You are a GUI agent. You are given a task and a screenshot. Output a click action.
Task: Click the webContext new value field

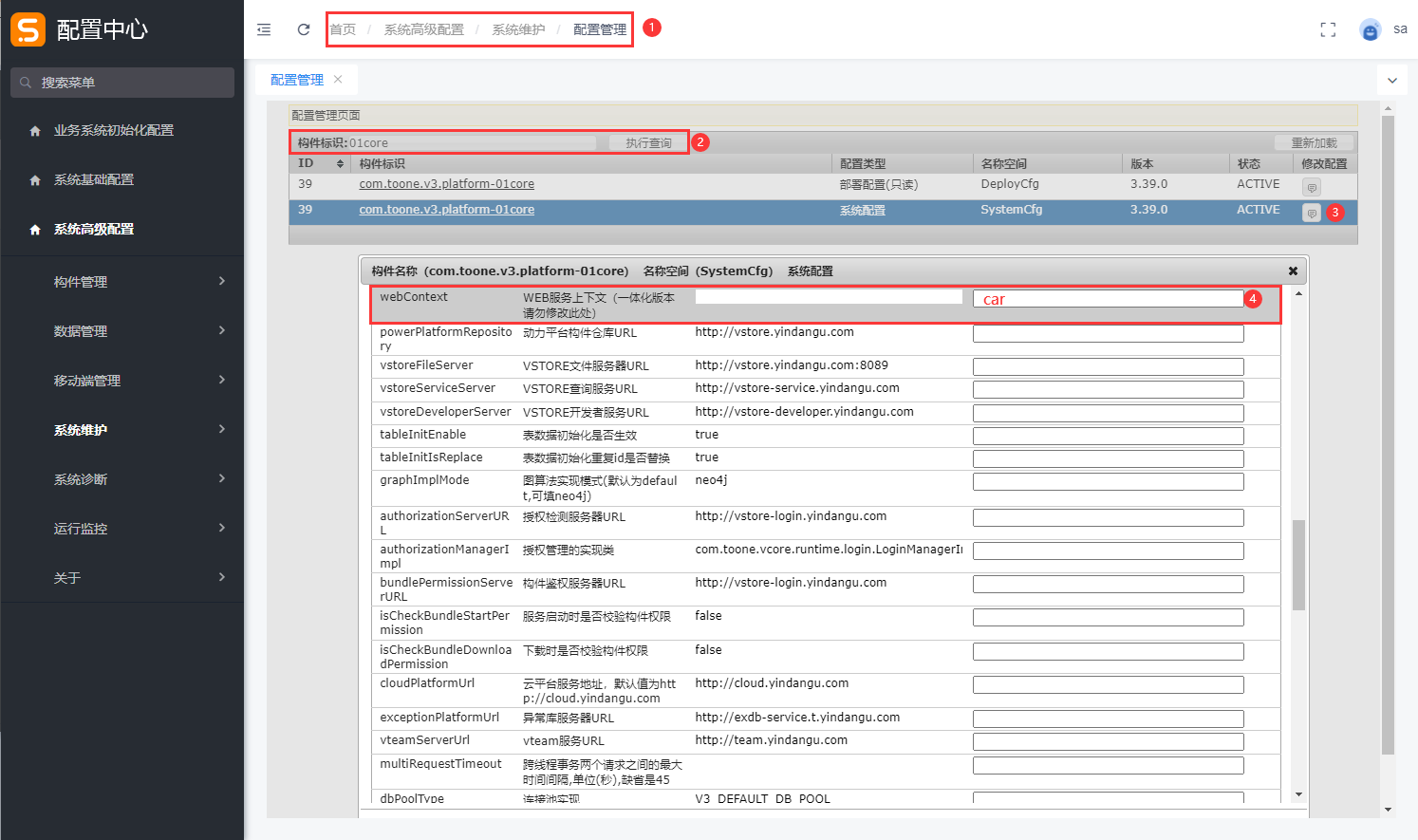1108,299
